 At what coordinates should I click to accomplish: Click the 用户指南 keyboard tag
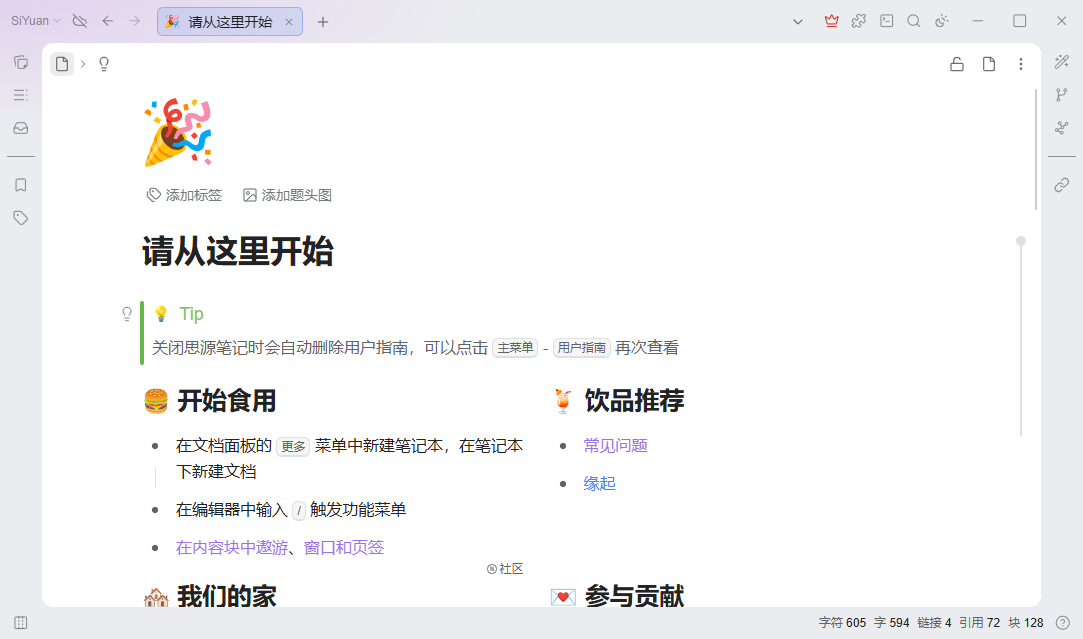[x=582, y=347]
